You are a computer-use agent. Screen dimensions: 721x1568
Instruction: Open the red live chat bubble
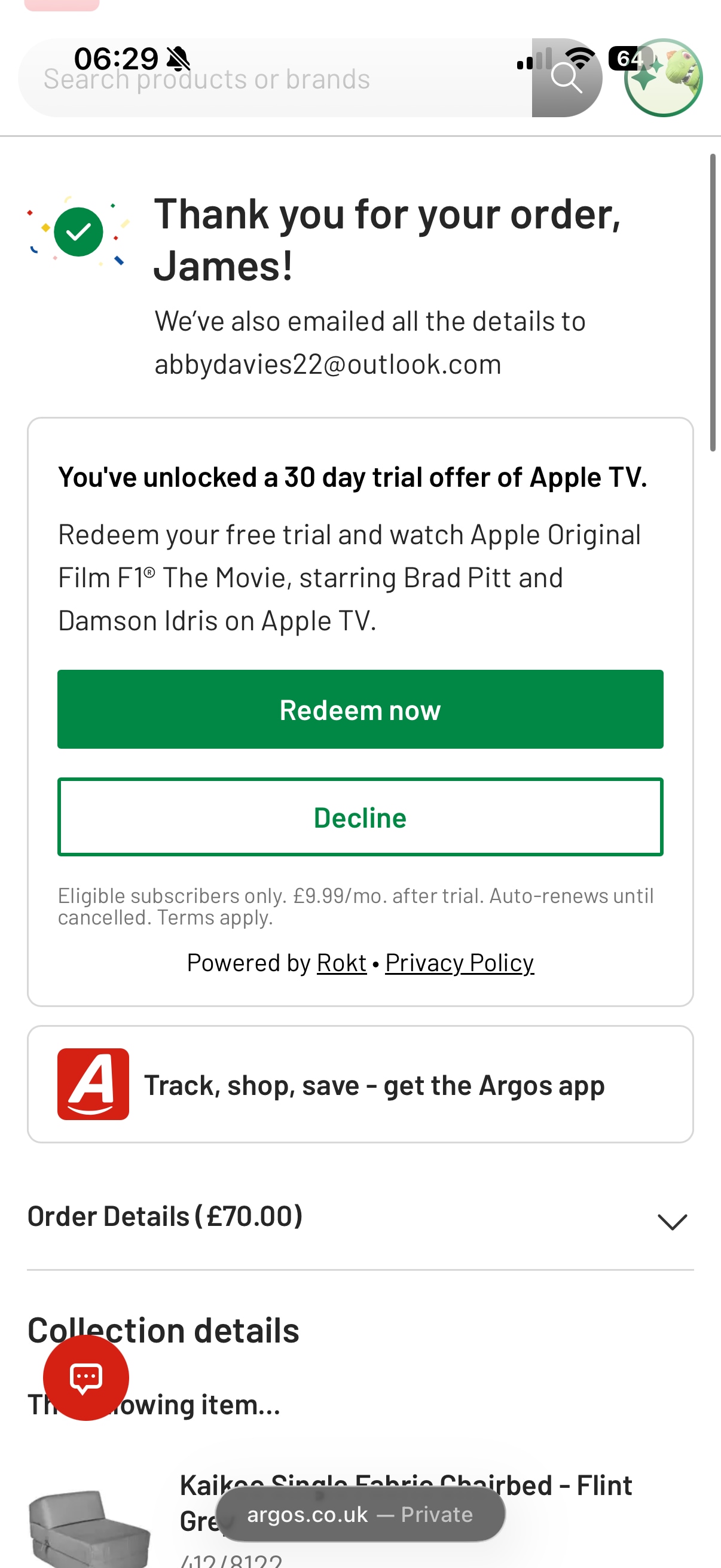pos(85,1377)
